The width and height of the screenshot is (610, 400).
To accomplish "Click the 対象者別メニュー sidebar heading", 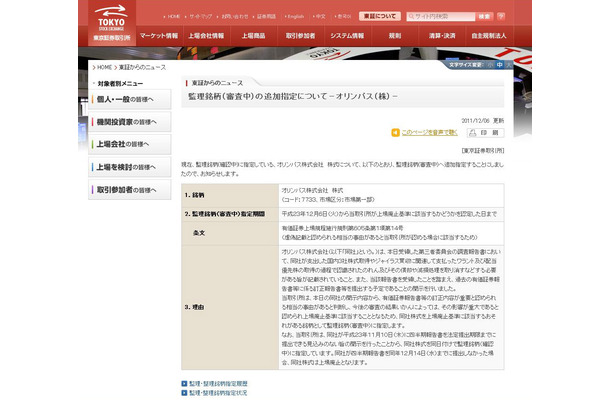I will pyautogui.click(x=120, y=84).
